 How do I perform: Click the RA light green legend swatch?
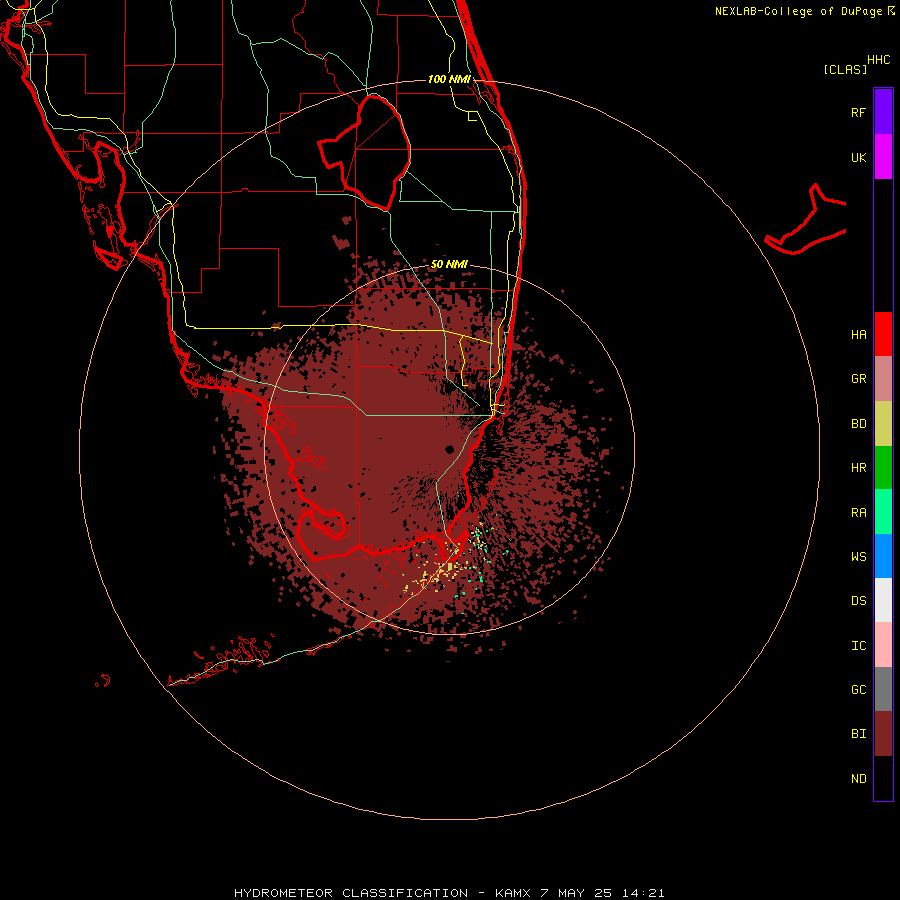(883, 512)
